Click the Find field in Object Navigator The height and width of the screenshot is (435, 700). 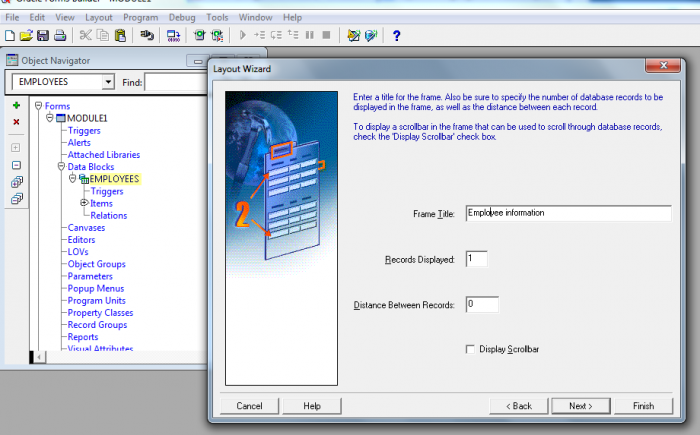point(176,83)
